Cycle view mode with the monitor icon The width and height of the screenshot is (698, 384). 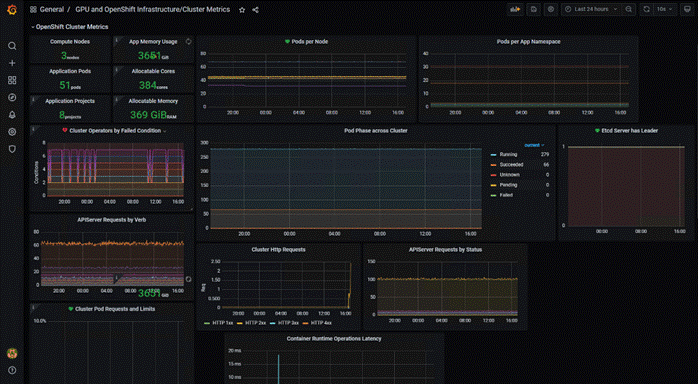(687, 9)
